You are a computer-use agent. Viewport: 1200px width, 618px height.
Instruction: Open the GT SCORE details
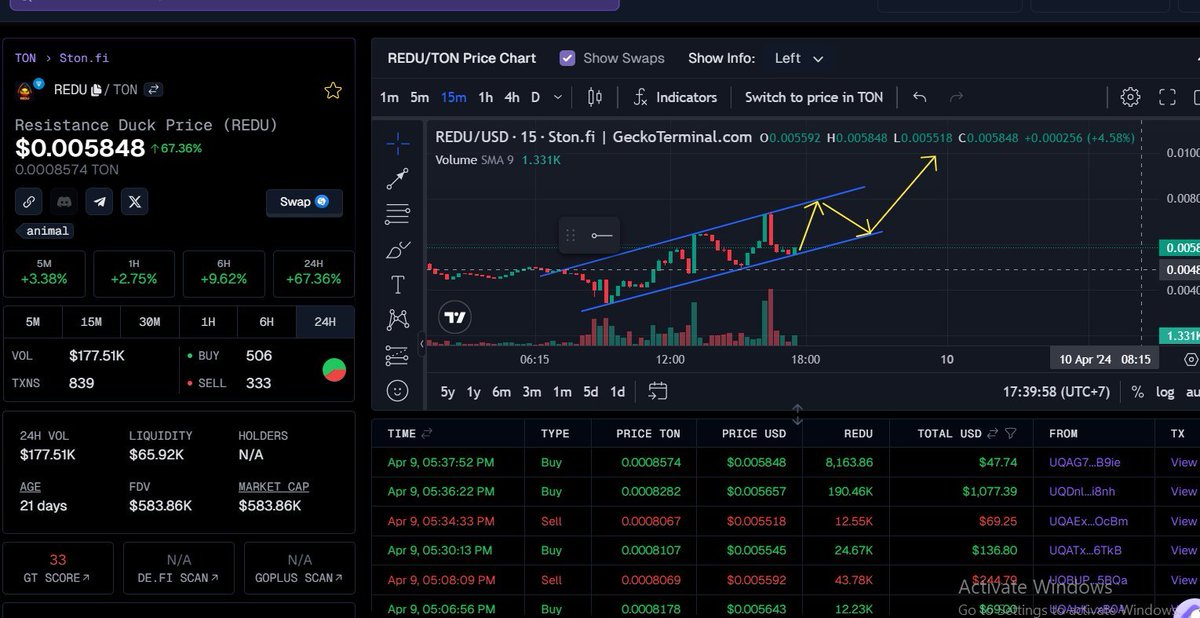57,569
